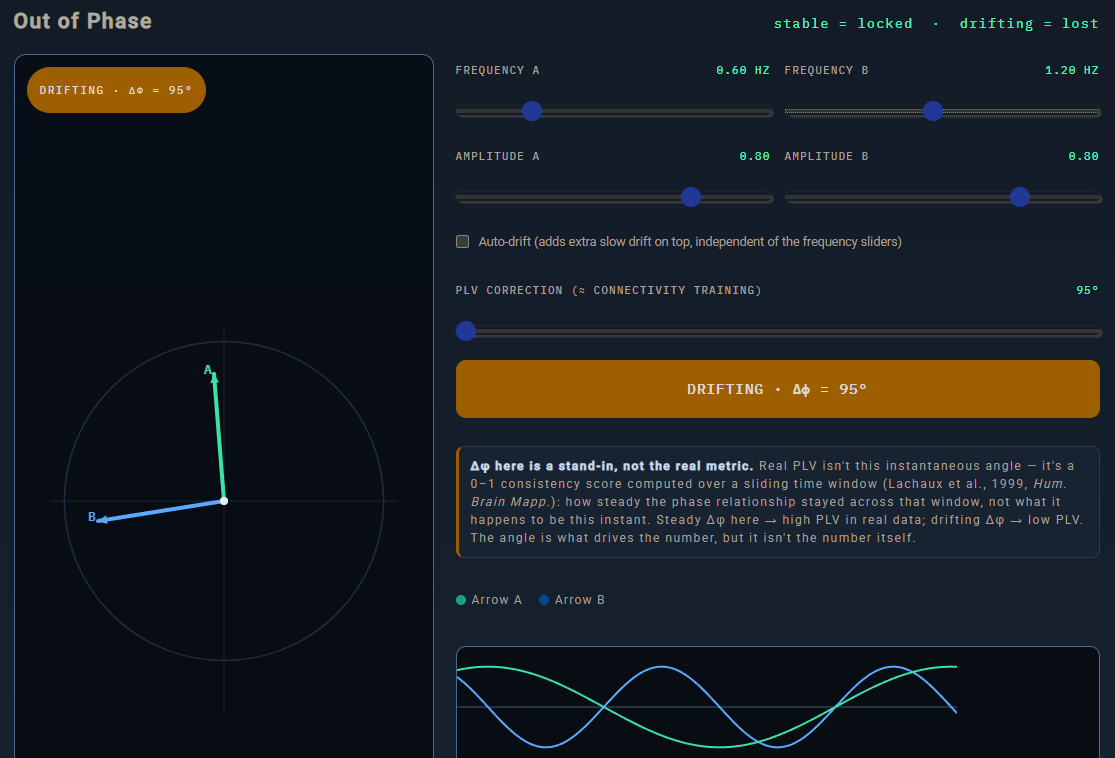The width and height of the screenshot is (1115, 758).
Task: Click the PLV Correction slider handle
Action: (x=466, y=331)
